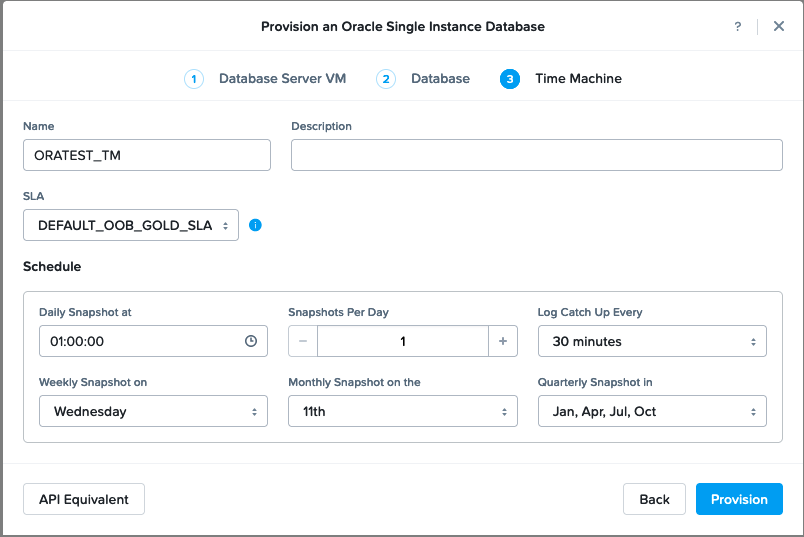The height and width of the screenshot is (537, 804).
Task: Open the SLA dropdown
Action: [x=131, y=225]
